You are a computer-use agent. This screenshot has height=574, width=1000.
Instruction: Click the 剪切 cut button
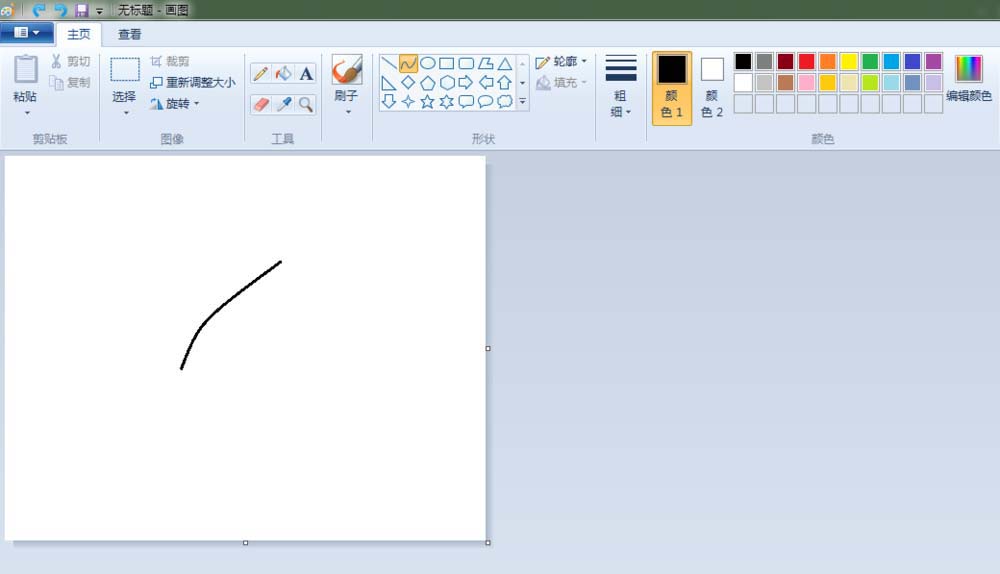point(71,61)
